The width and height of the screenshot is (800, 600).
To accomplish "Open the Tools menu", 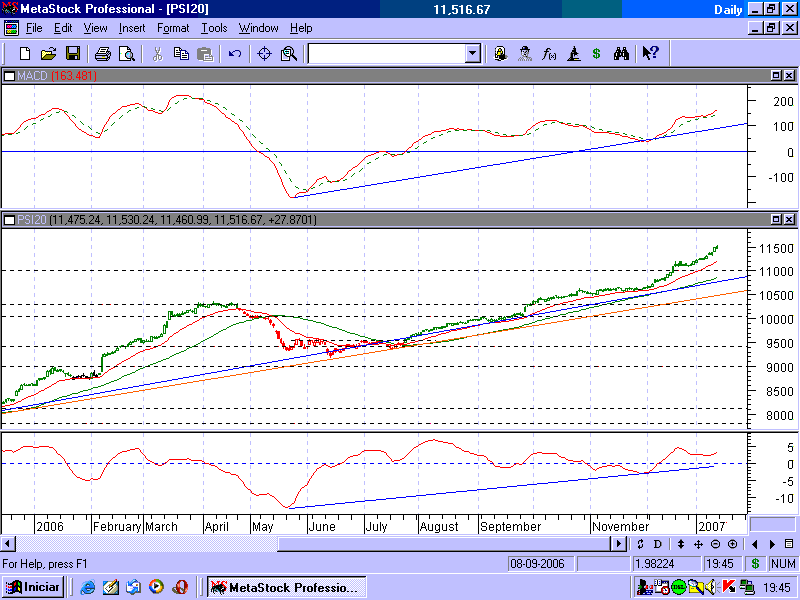I will [x=214, y=28].
